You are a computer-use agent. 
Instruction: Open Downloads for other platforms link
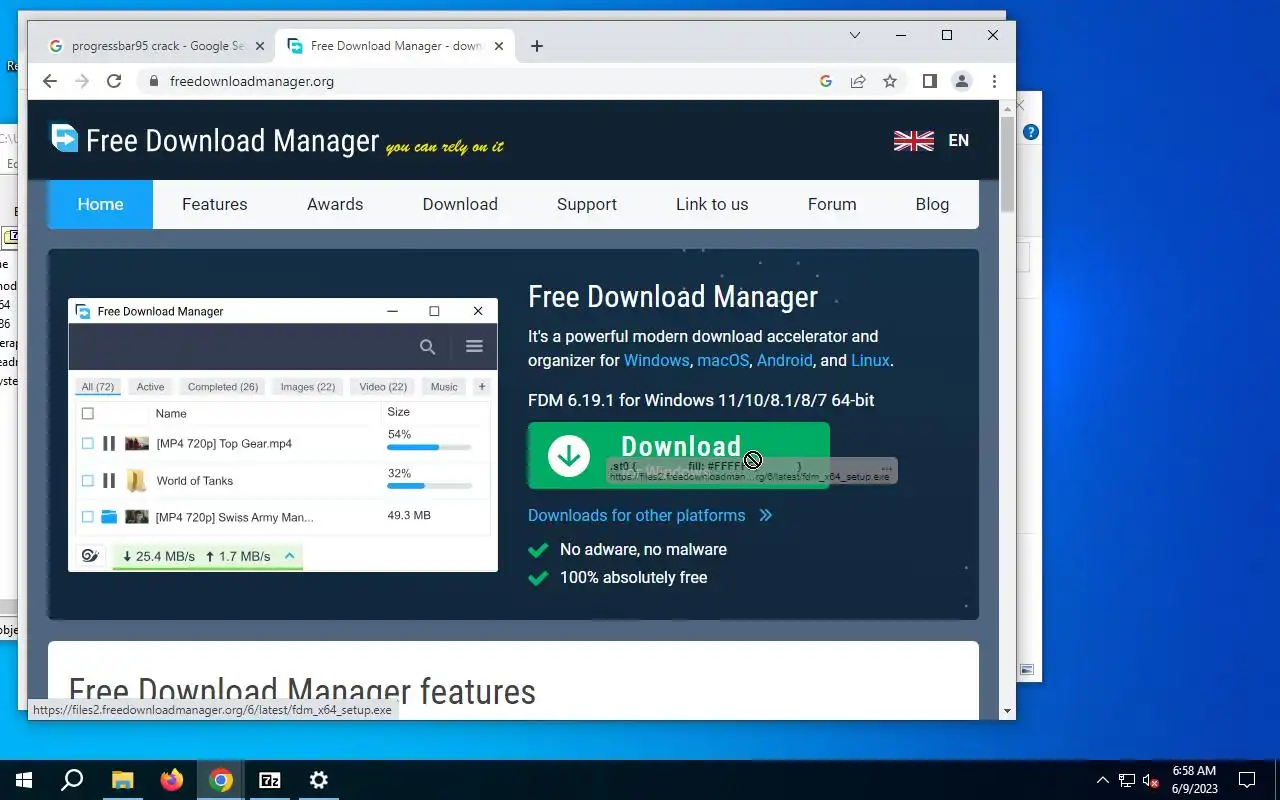pyautogui.click(x=636, y=516)
